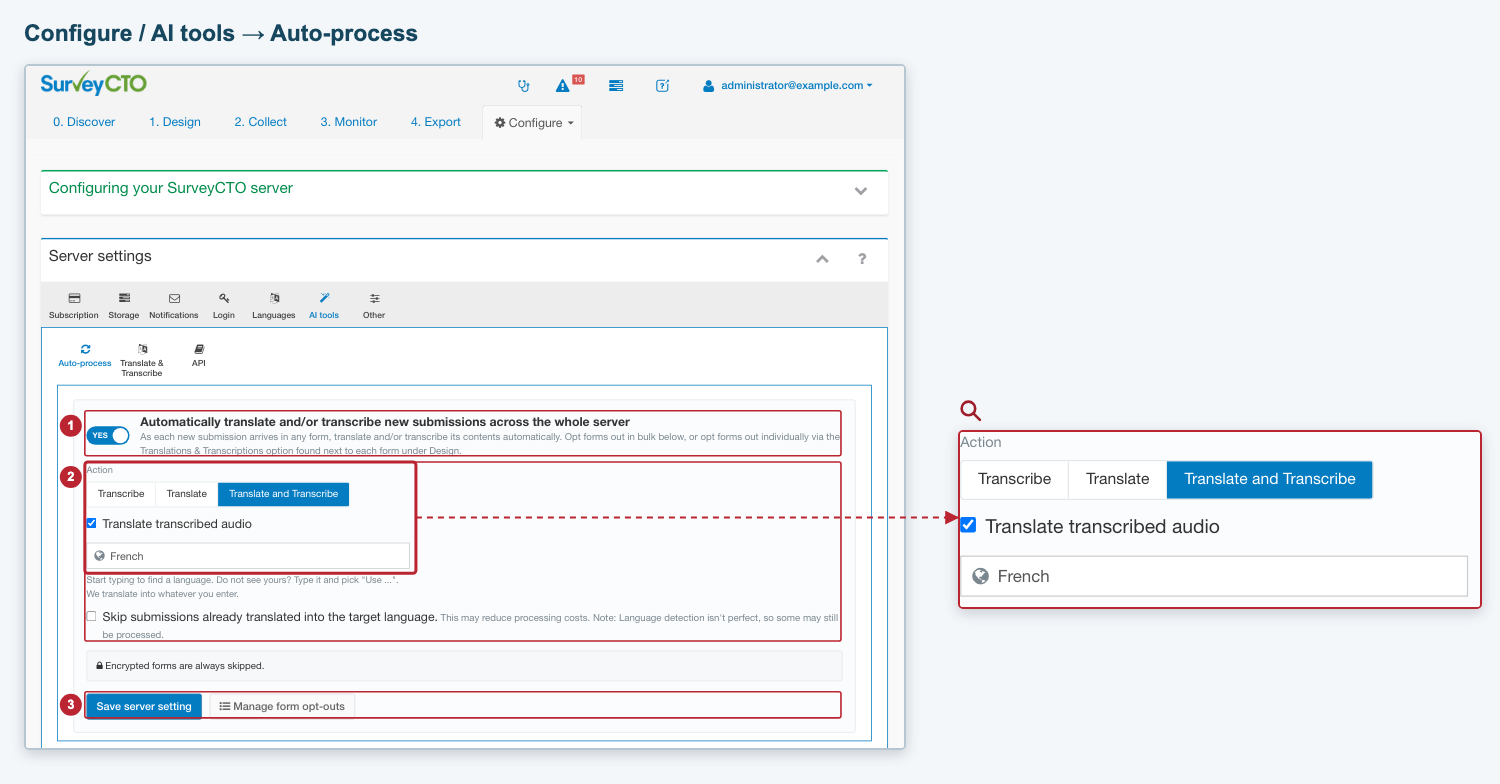The height and width of the screenshot is (784, 1500).
Task: Select Translate and Transcribe in server window
Action: coord(284,494)
